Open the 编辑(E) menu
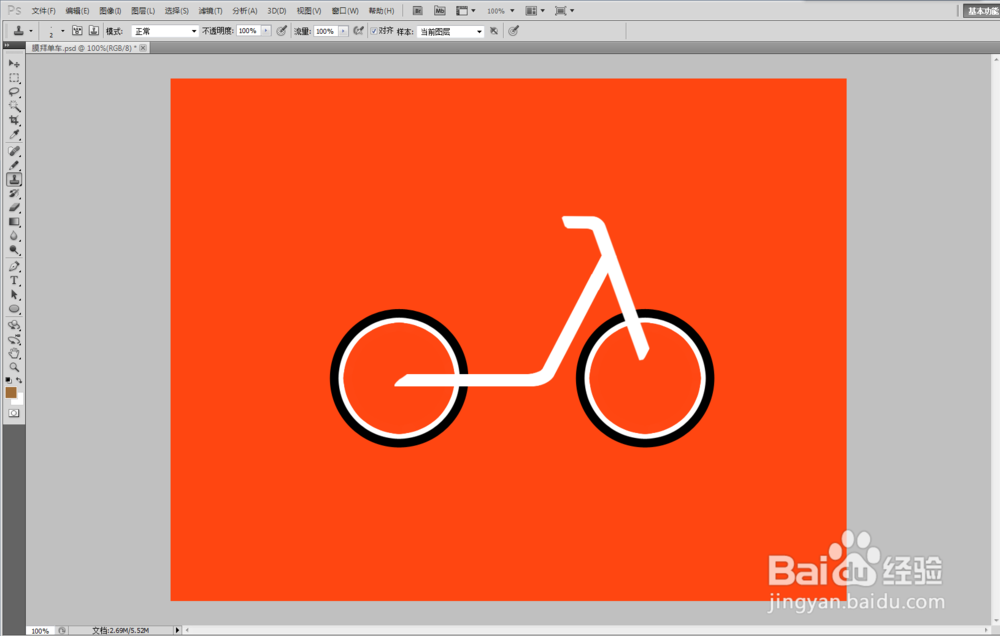 click(77, 11)
